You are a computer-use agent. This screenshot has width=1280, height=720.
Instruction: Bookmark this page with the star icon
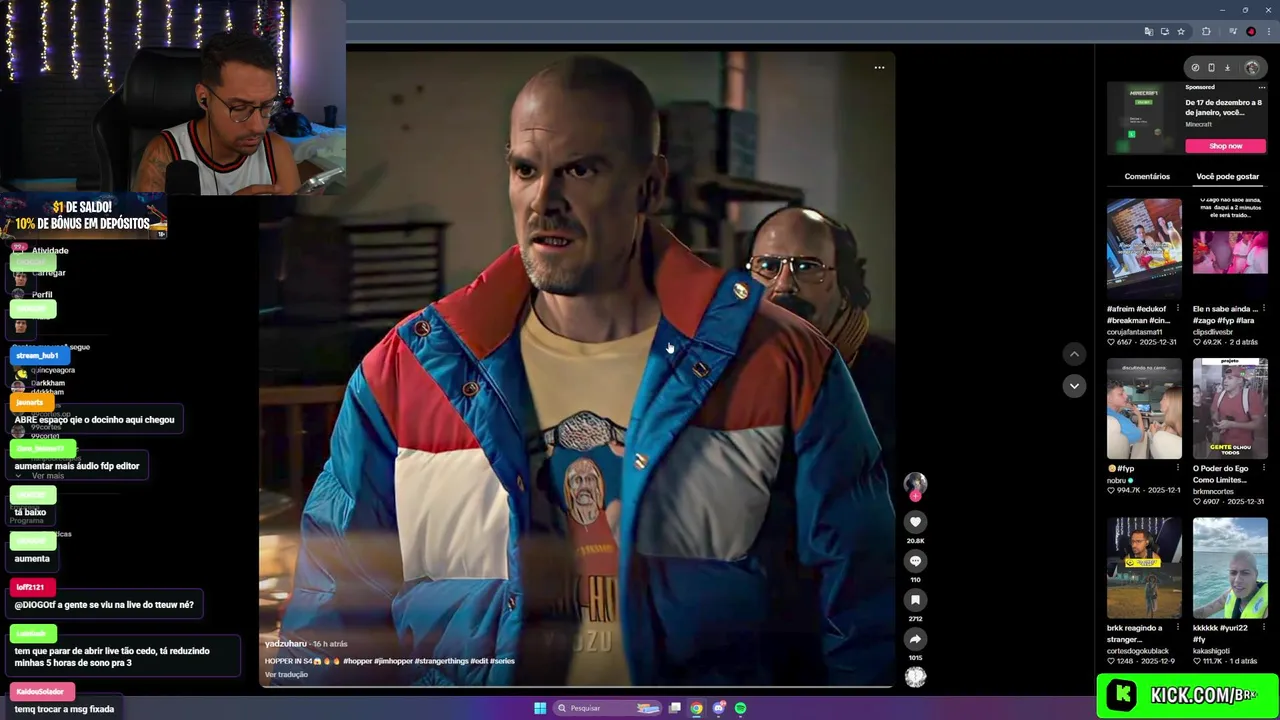pos(1181,32)
